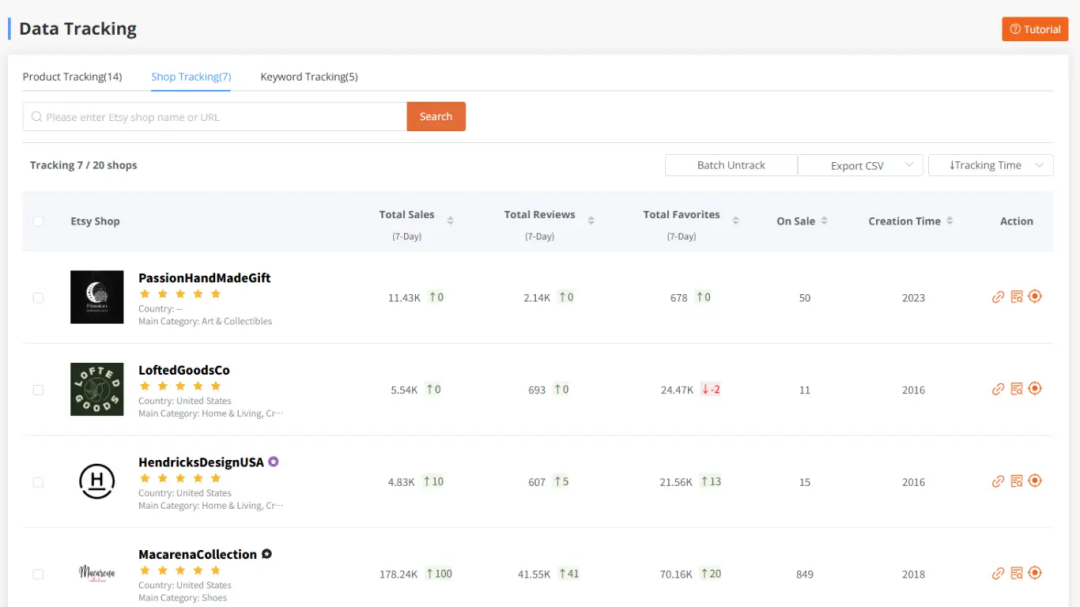Sort by Creation Time column arrows
1080x607 pixels.
tap(949, 221)
